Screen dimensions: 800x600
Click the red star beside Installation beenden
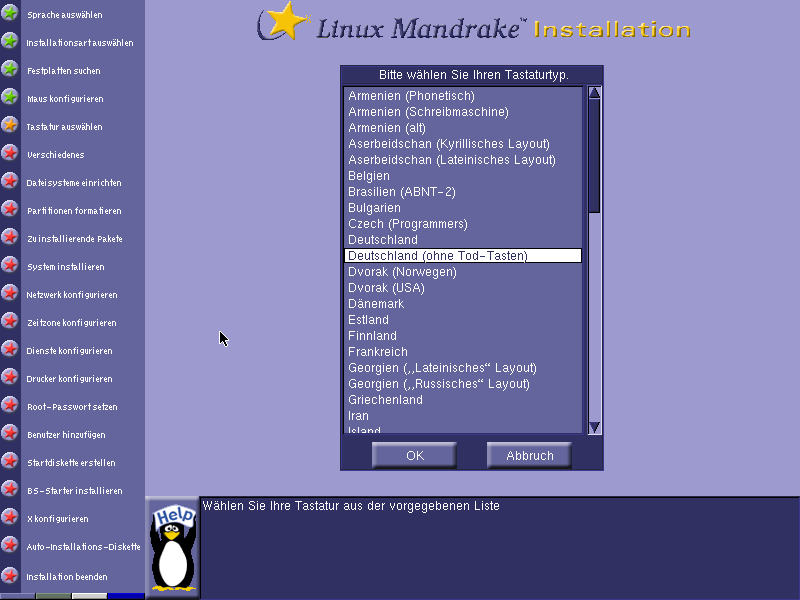pyautogui.click(x=10, y=576)
